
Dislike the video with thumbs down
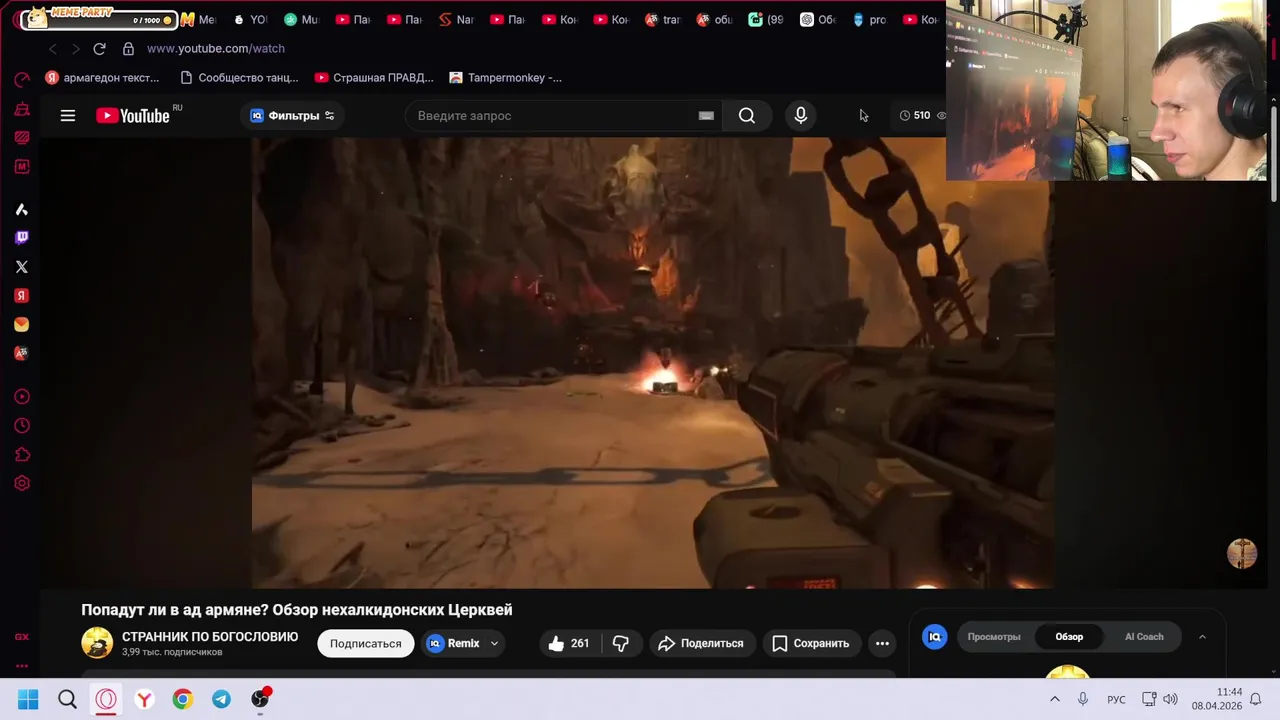tap(621, 644)
